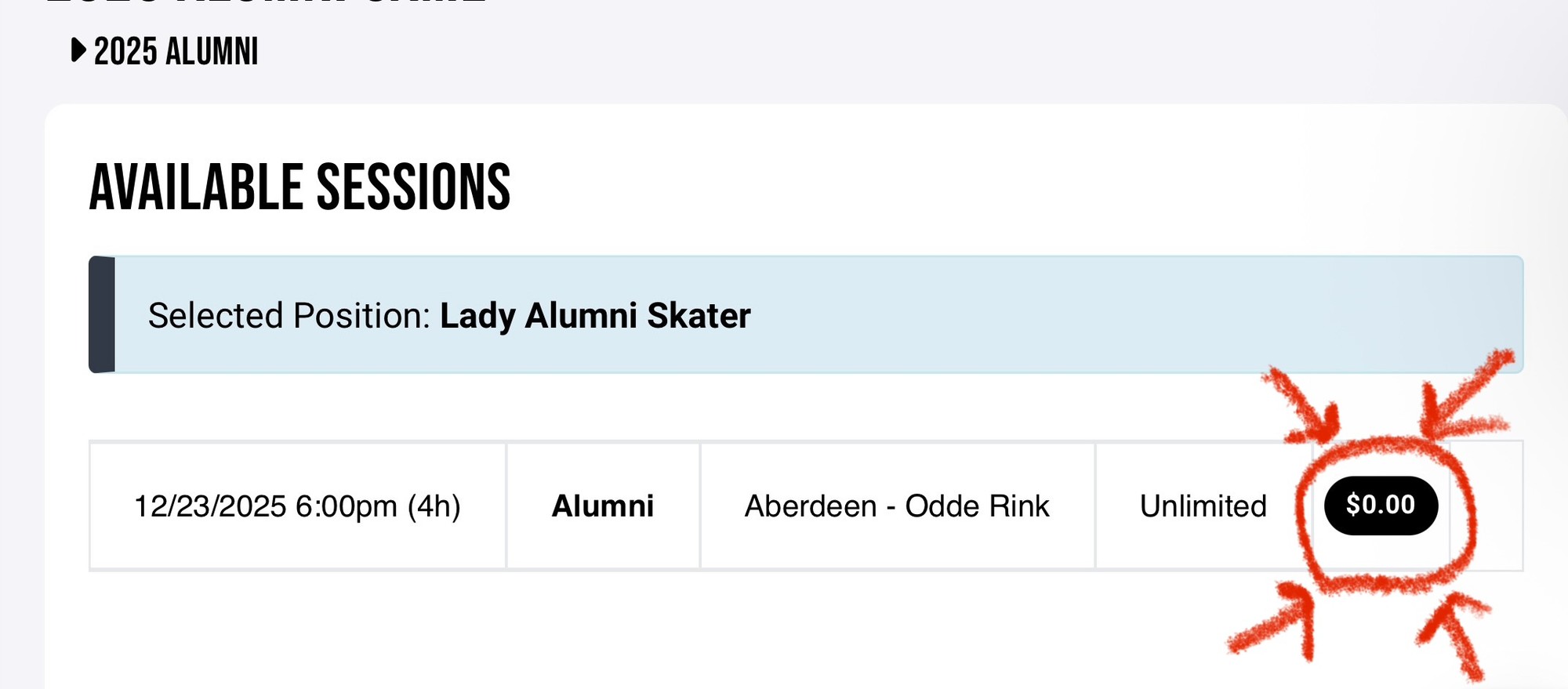Viewport: 1568px width, 689px height.
Task: Click the cropped heading at the top
Action: point(267,2)
